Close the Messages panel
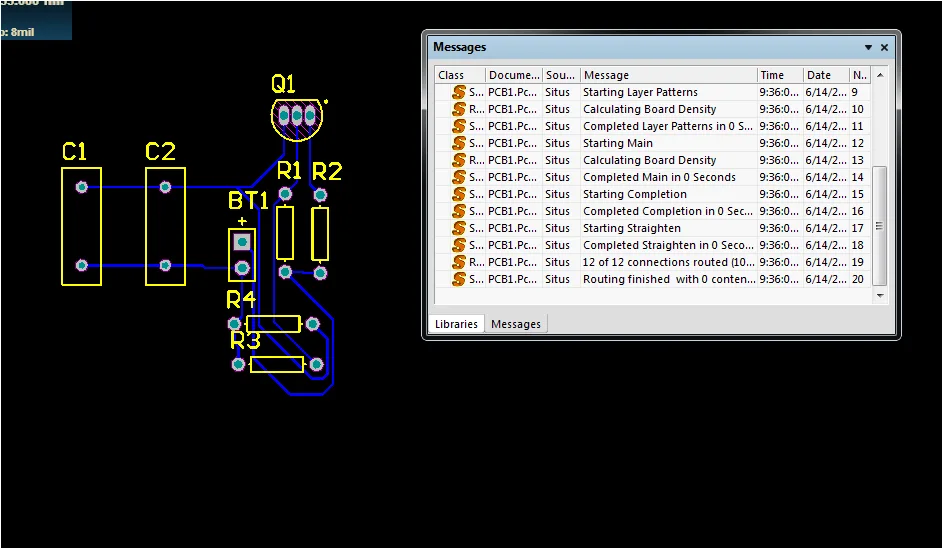943x549 pixels. click(884, 48)
